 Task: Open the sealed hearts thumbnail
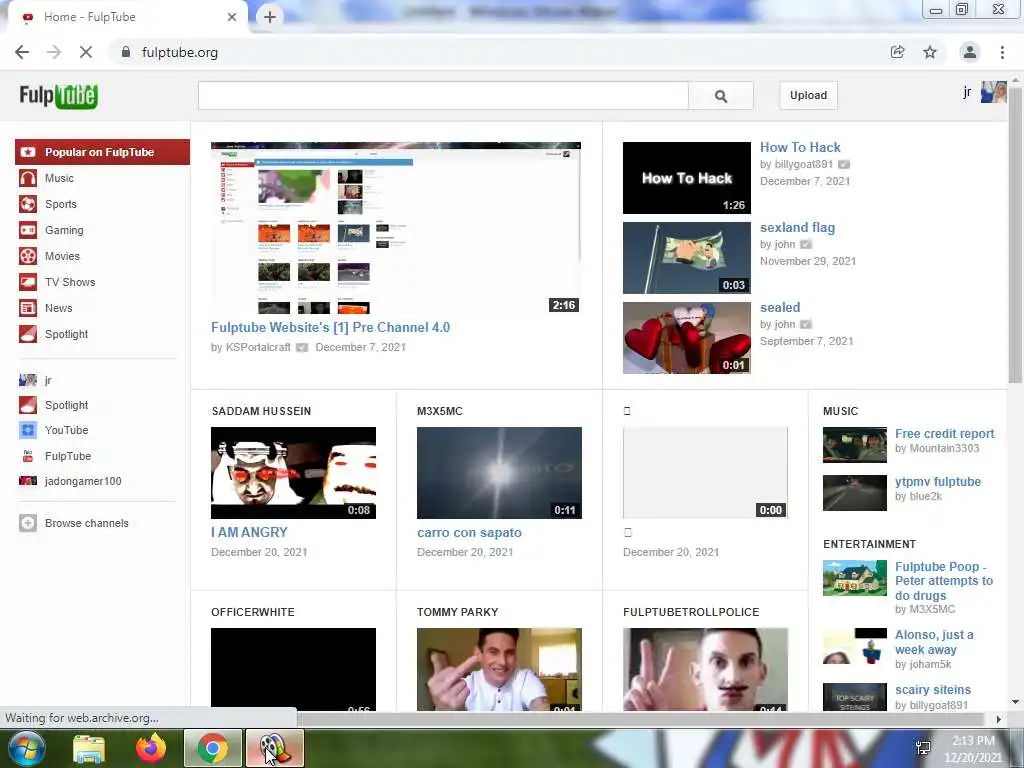click(x=686, y=338)
